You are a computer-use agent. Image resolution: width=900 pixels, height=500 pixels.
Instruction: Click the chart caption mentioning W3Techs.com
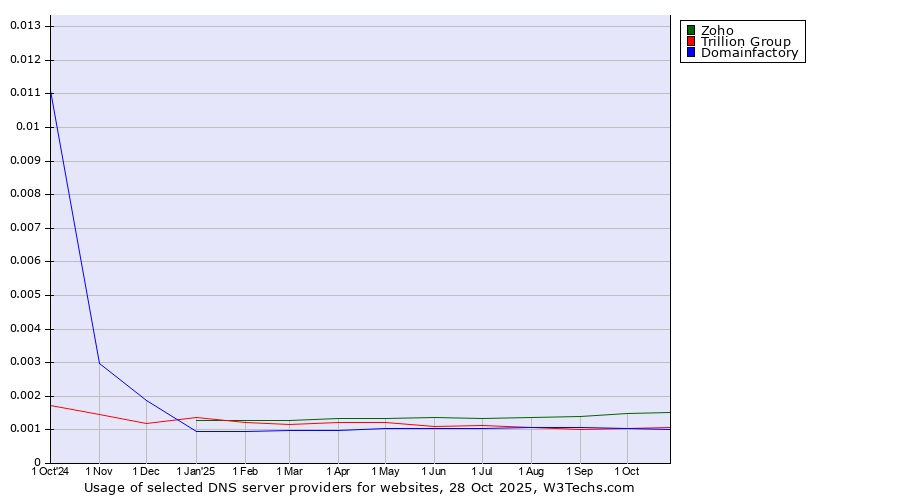(359, 488)
